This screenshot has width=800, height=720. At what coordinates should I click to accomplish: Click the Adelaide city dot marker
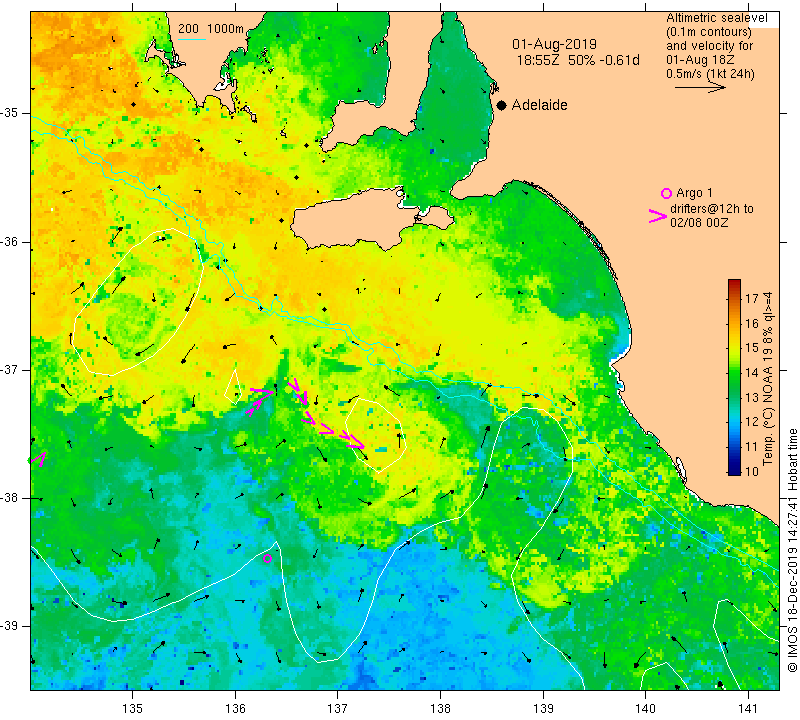(x=502, y=105)
